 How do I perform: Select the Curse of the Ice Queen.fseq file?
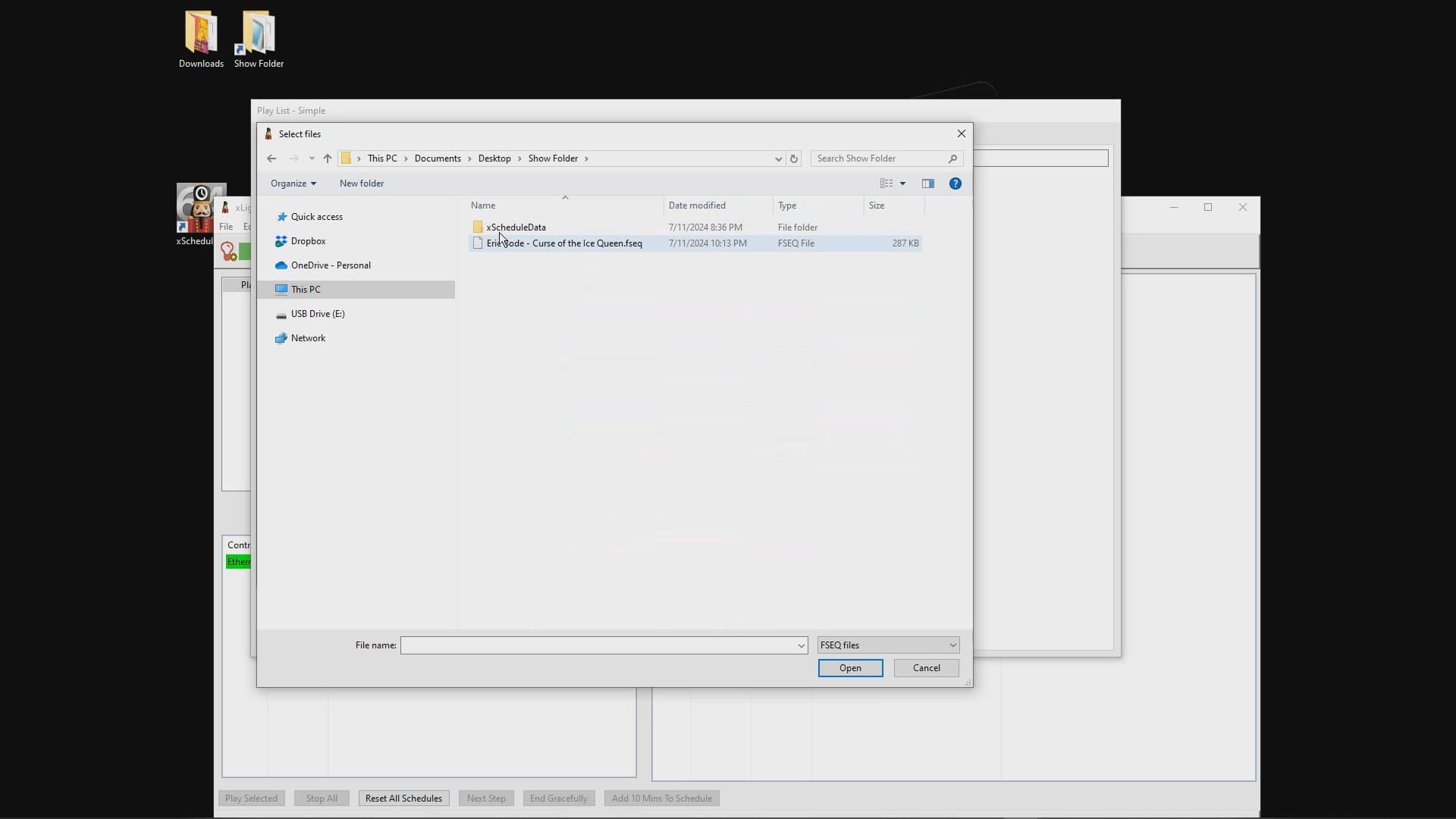point(695,243)
